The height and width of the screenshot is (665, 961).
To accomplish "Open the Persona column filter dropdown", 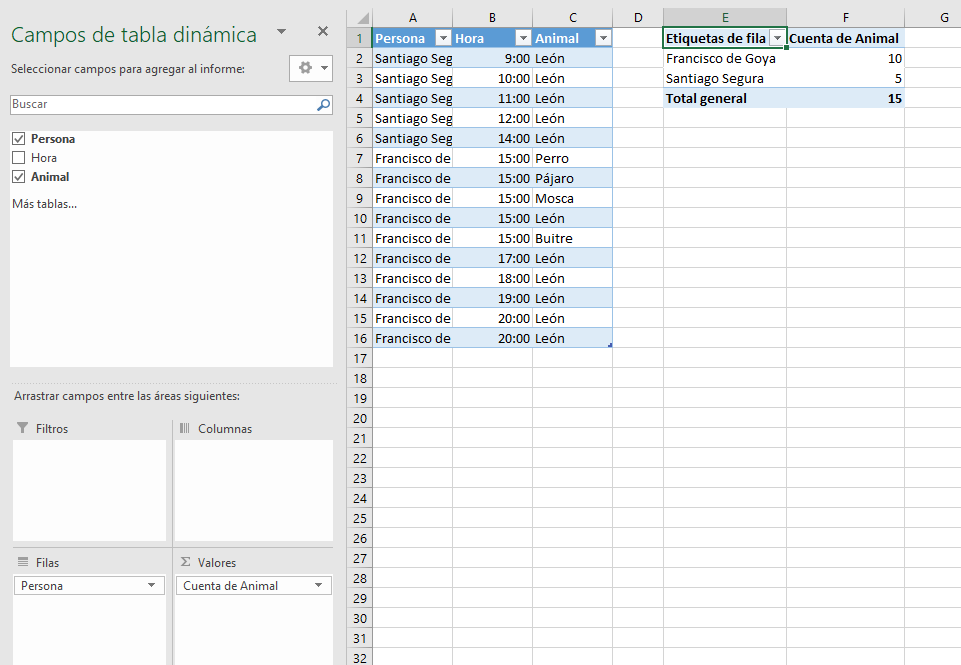I will point(443,39).
